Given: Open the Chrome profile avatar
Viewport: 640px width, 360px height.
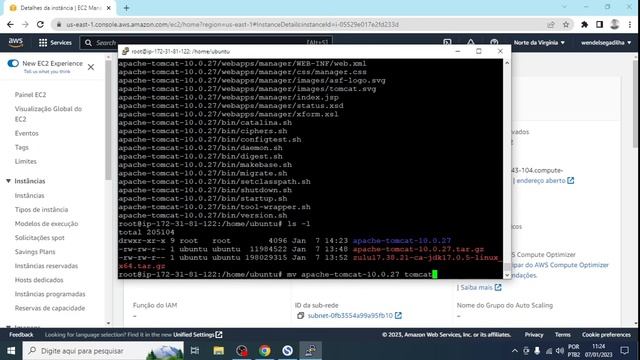Looking at the screenshot, I should pos(615,24).
